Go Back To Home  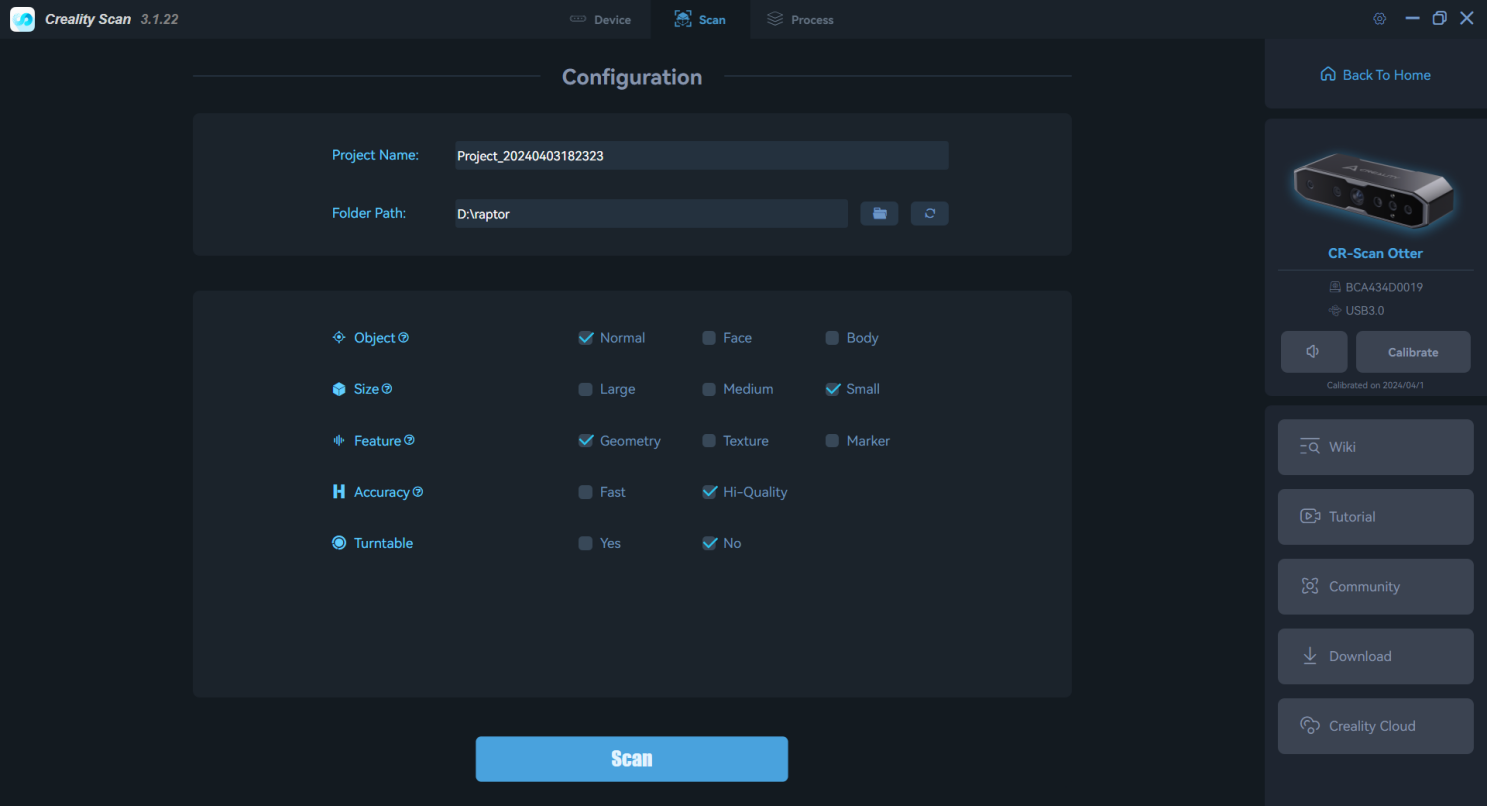tap(1375, 75)
